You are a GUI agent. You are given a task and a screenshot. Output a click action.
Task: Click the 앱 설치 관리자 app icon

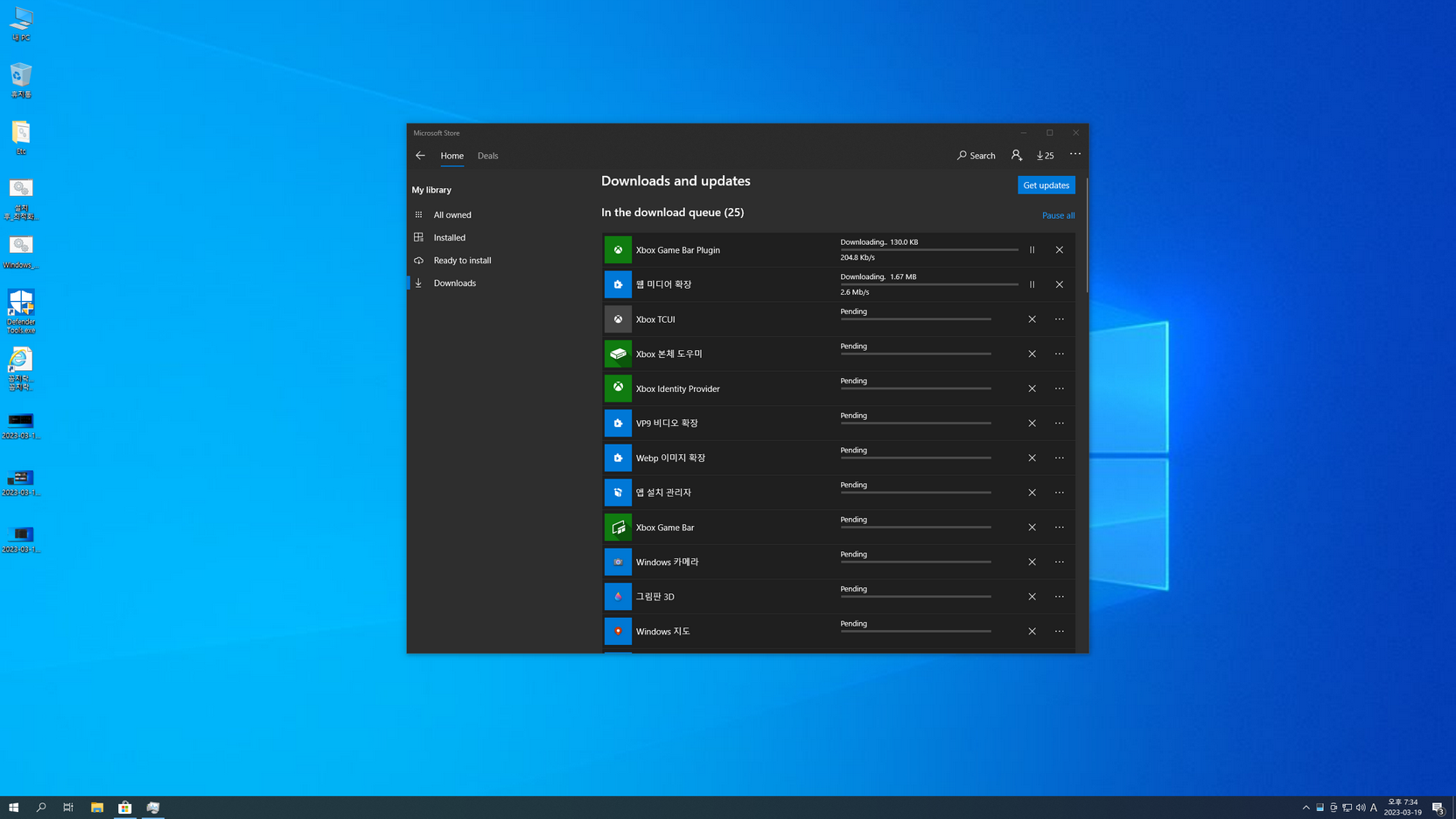pyautogui.click(x=618, y=493)
